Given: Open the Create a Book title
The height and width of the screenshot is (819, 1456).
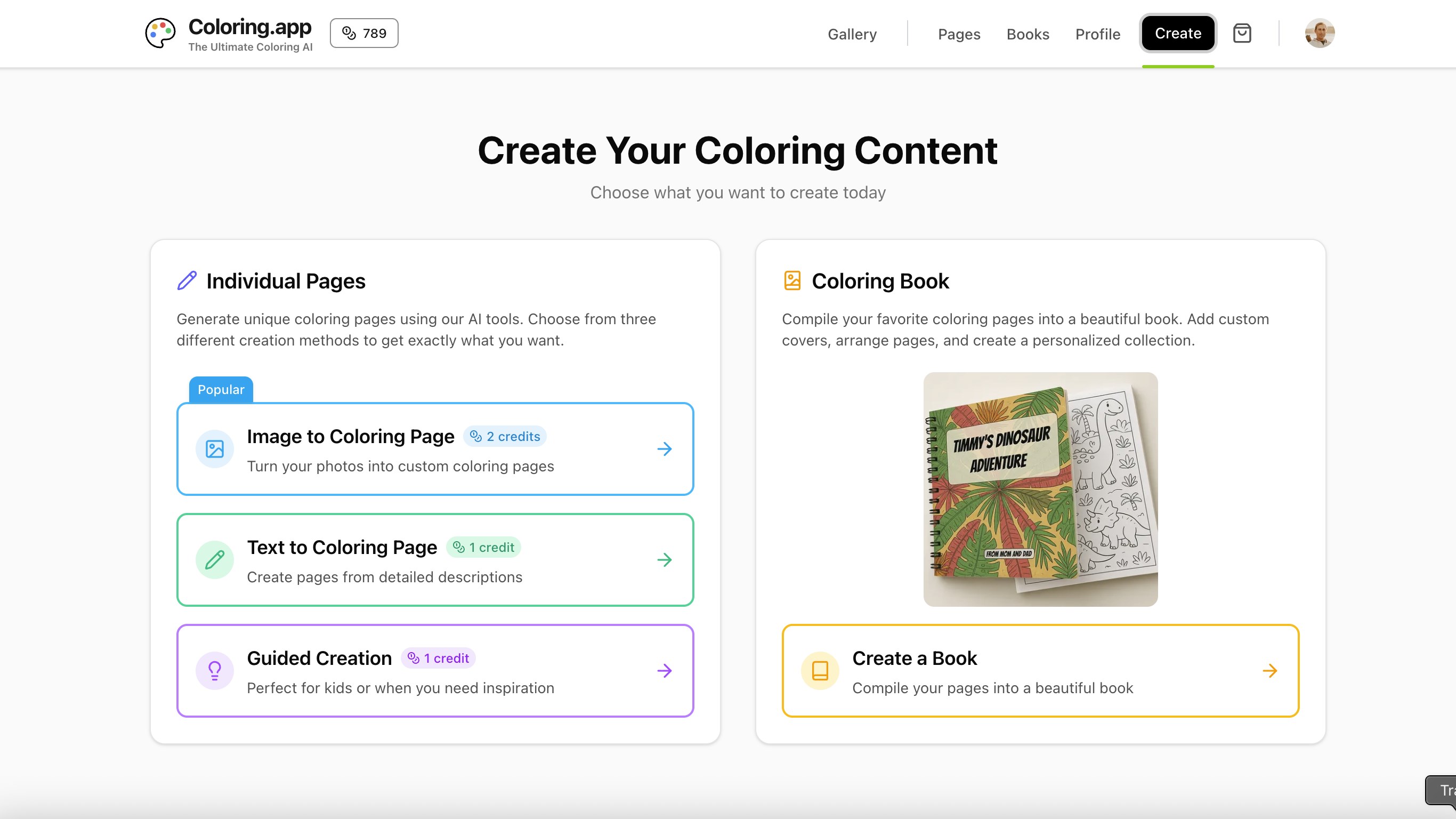Looking at the screenshot, I should (x=915, y=659).
